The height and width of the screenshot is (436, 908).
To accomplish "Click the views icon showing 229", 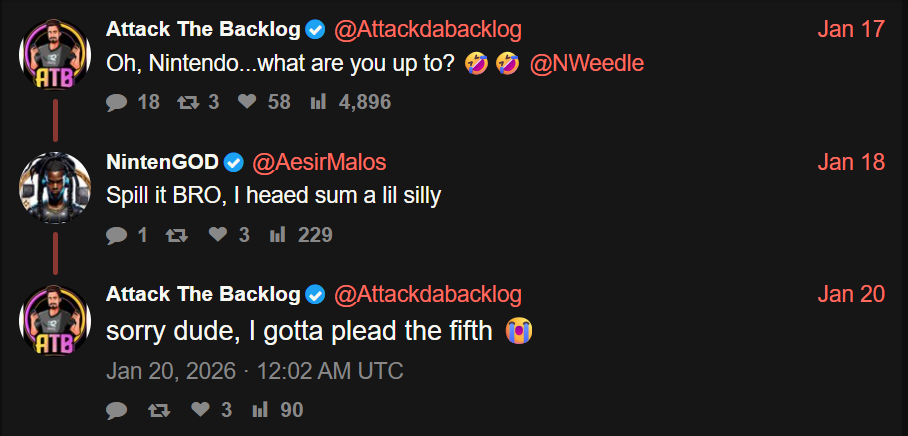I will point(278,236).
